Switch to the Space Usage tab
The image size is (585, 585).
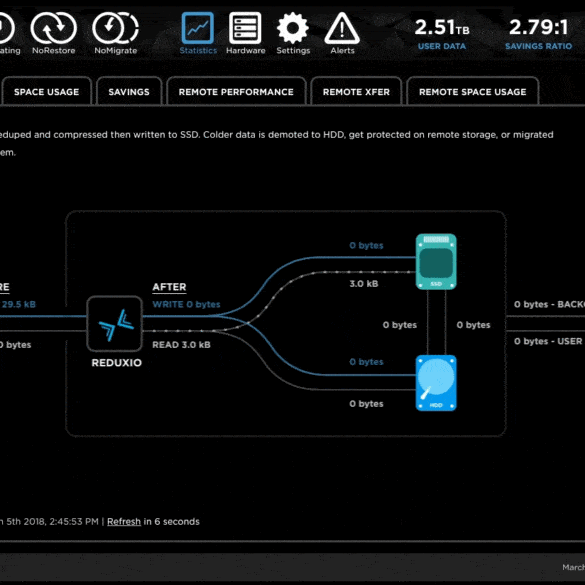tap(47, 92)
